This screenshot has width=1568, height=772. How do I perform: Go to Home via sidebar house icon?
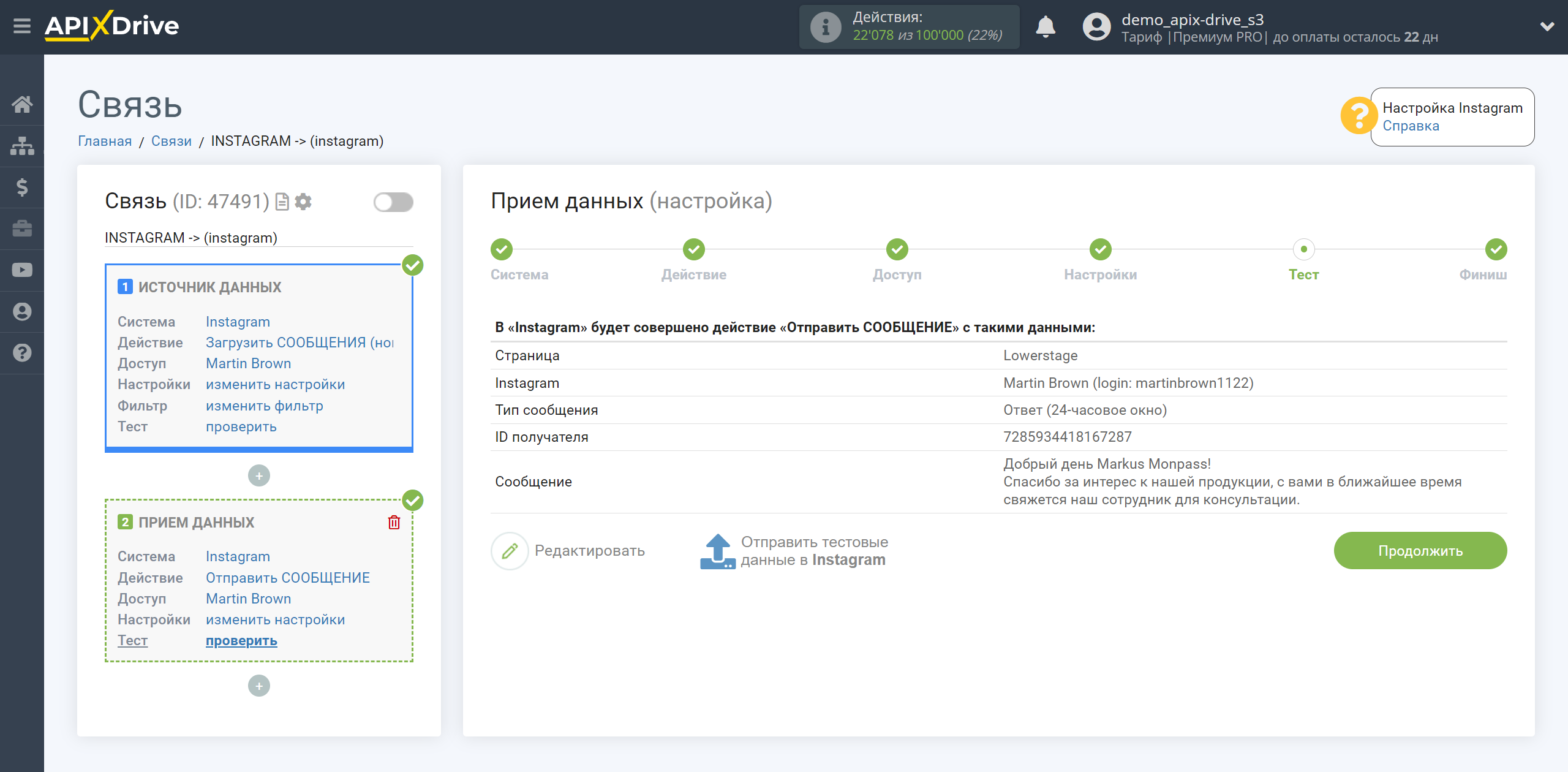click(x=22, y=104)
